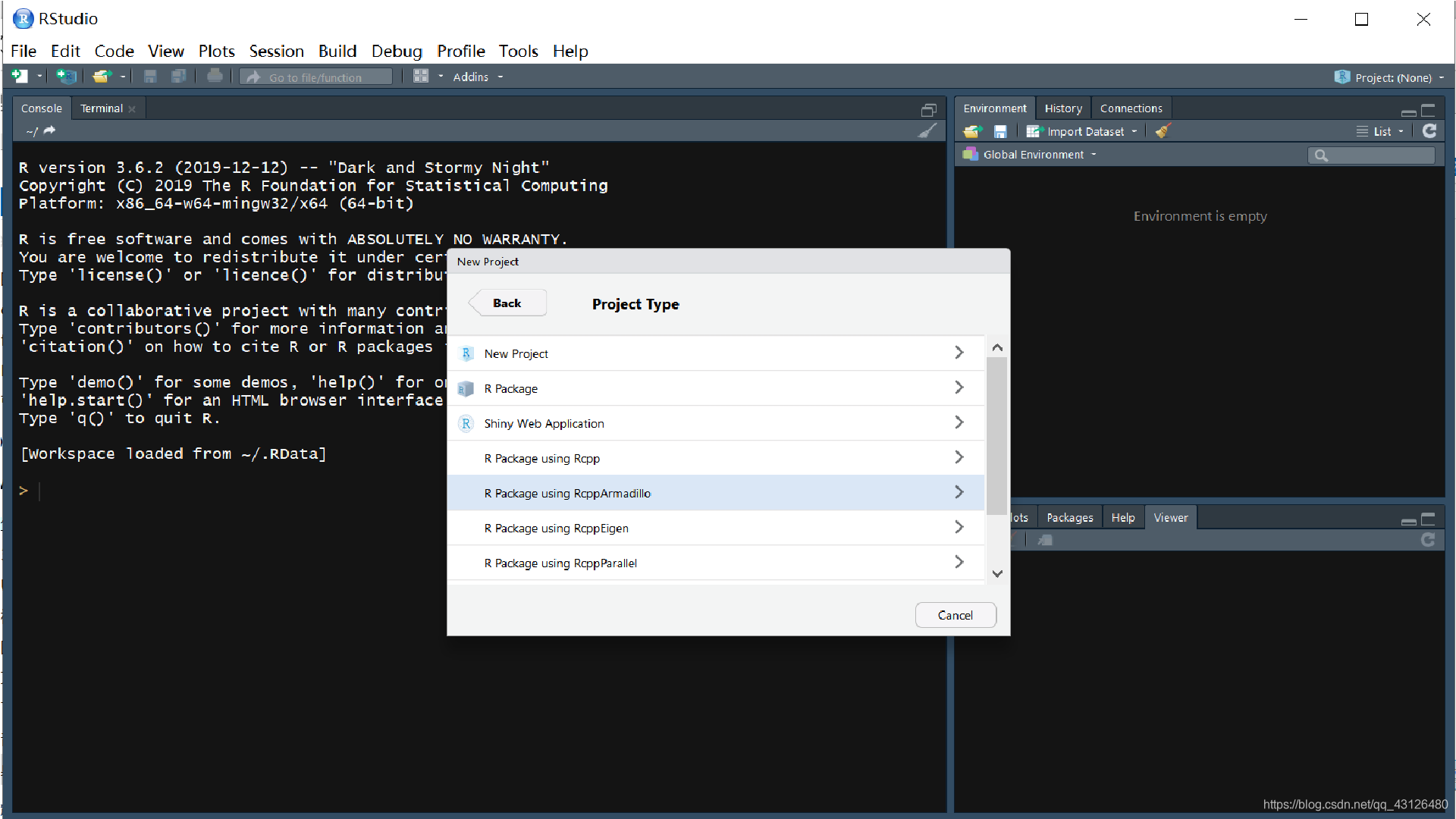Minimize the Environment pane
The width and height of the screenshot is (1456, 819).
[x=1409, y=112]
